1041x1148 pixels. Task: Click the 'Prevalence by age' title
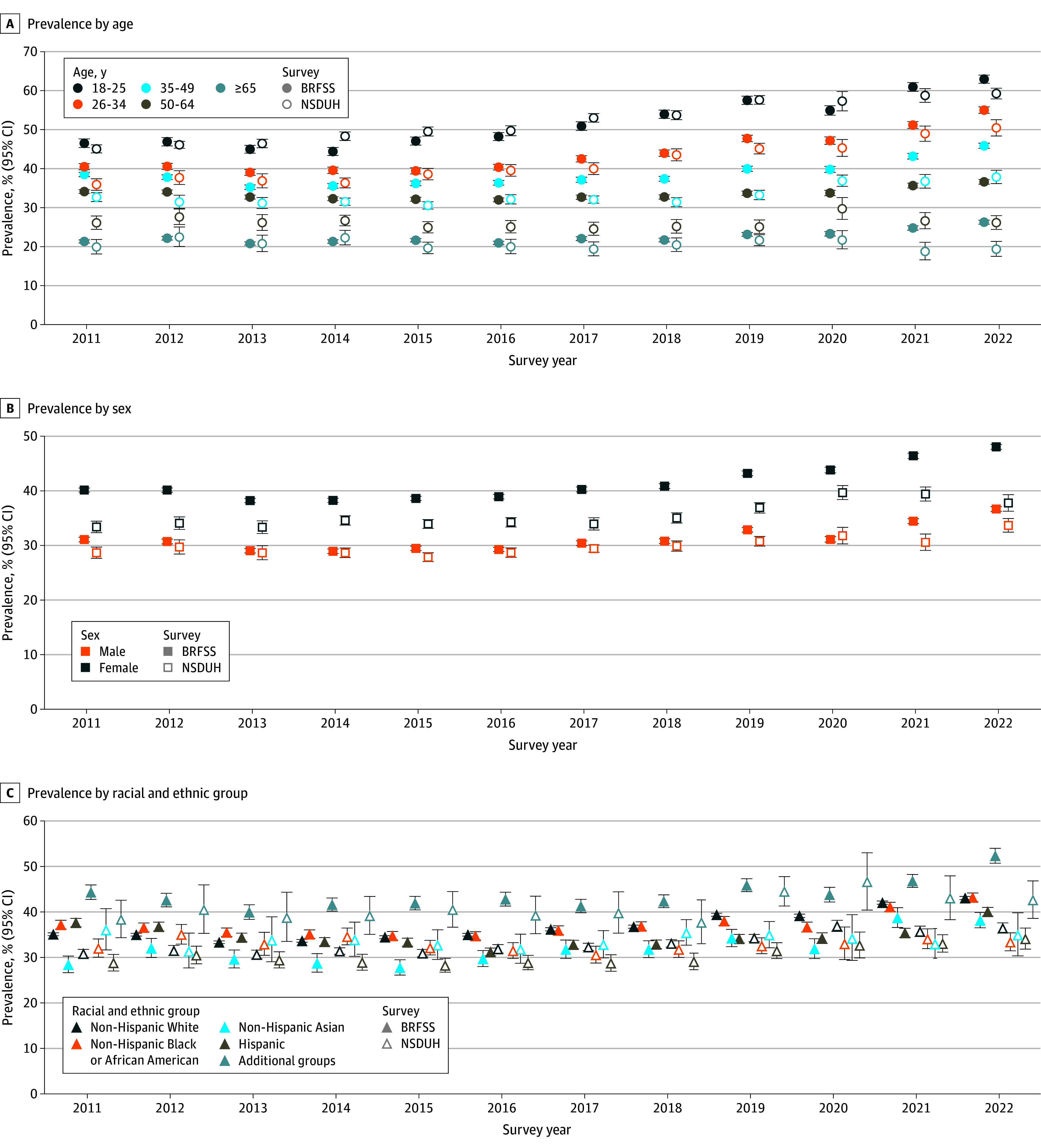(80, 24)
